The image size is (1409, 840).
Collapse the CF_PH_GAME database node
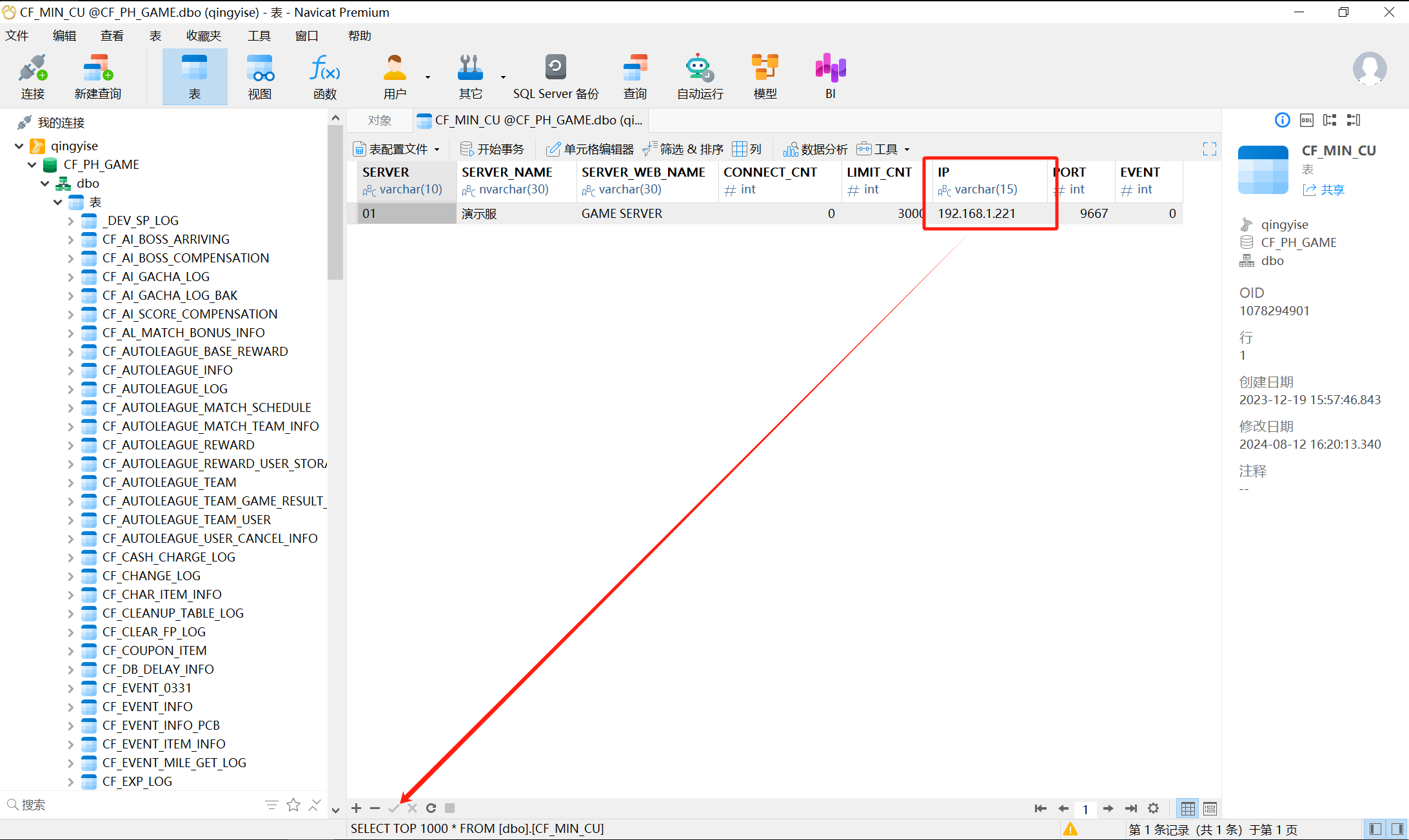(x=32, y=165)
